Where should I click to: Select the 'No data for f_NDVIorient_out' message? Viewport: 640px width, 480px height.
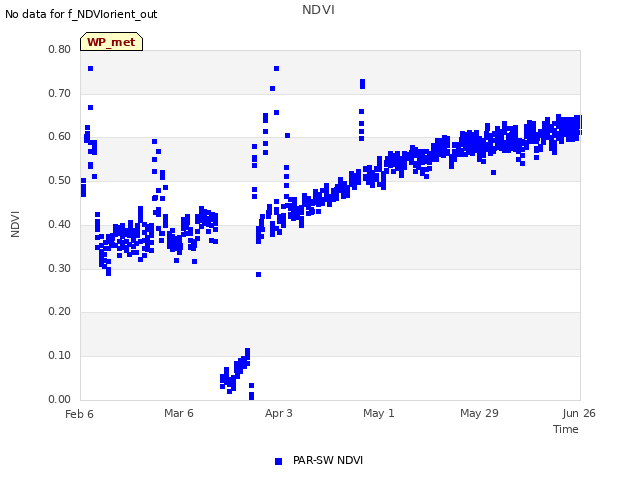coord(81,14)
